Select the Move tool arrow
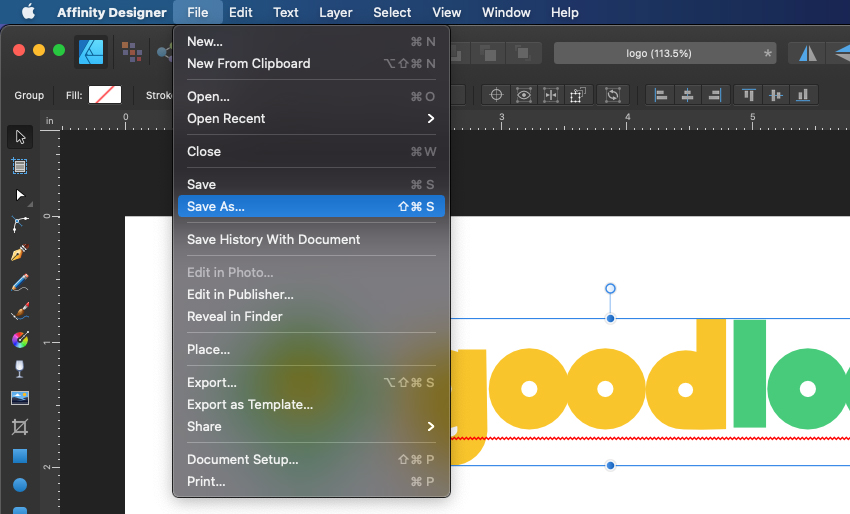850x514 pixels. click(x=20, y=137)
